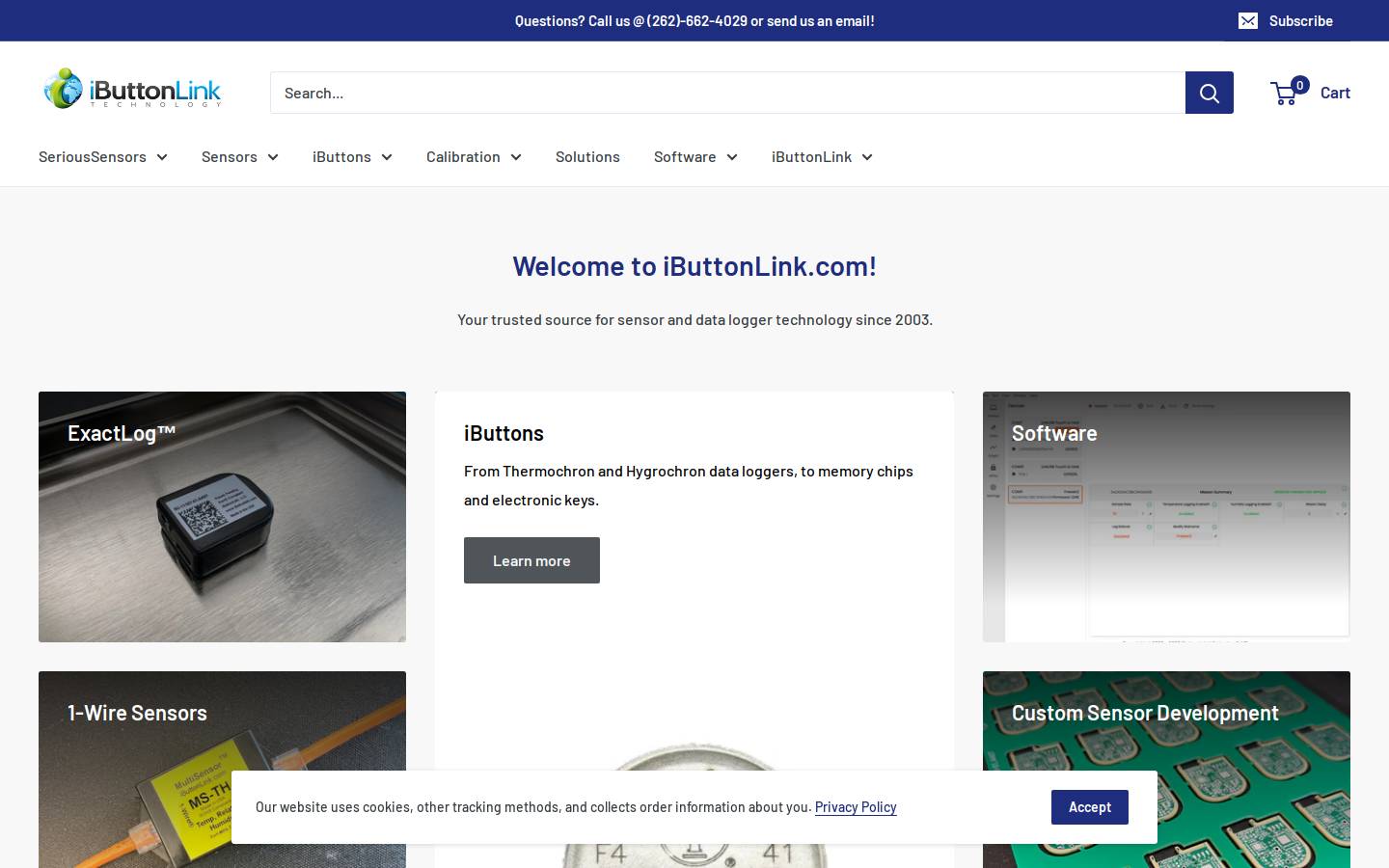Viewport: 1389px width, 868px height.
Task: Expand the iButtons menu chevron
Action: click(x=387, y=157)
